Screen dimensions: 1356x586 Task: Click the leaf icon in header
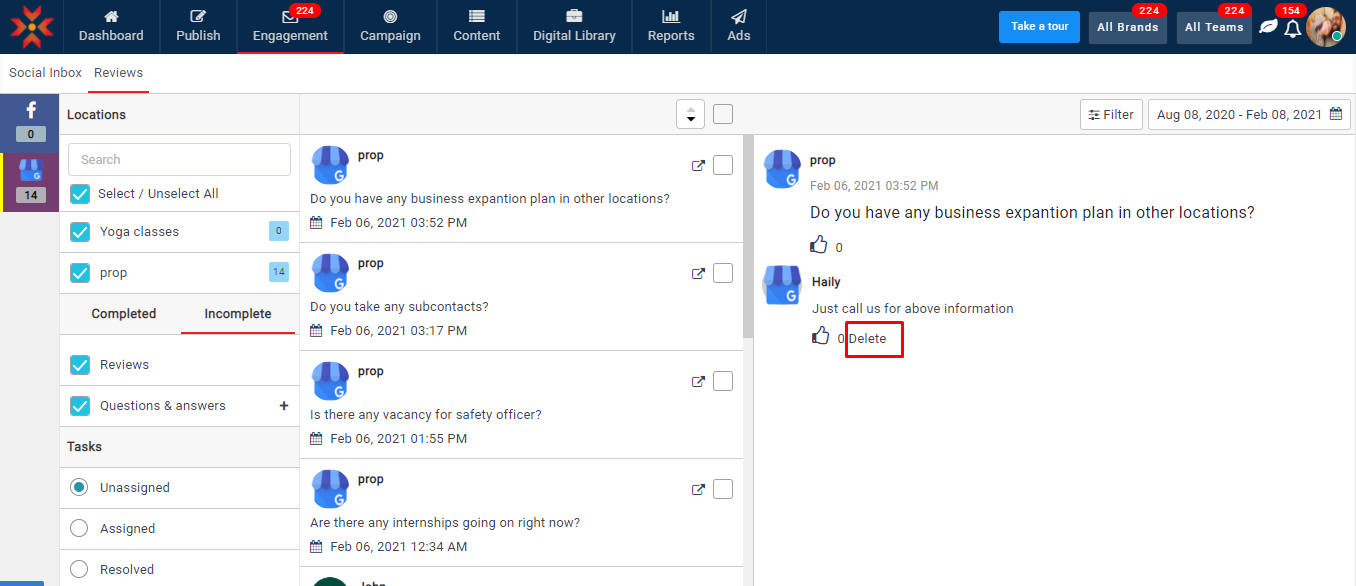[x=1268, y=27]
